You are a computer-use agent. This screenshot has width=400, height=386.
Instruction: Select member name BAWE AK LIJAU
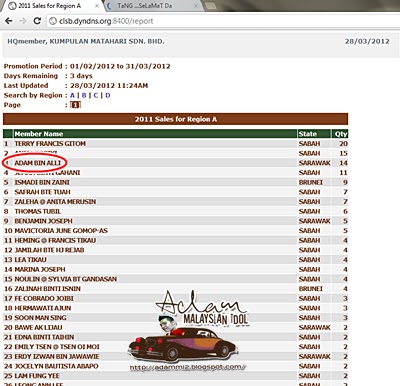click(38, 327)
